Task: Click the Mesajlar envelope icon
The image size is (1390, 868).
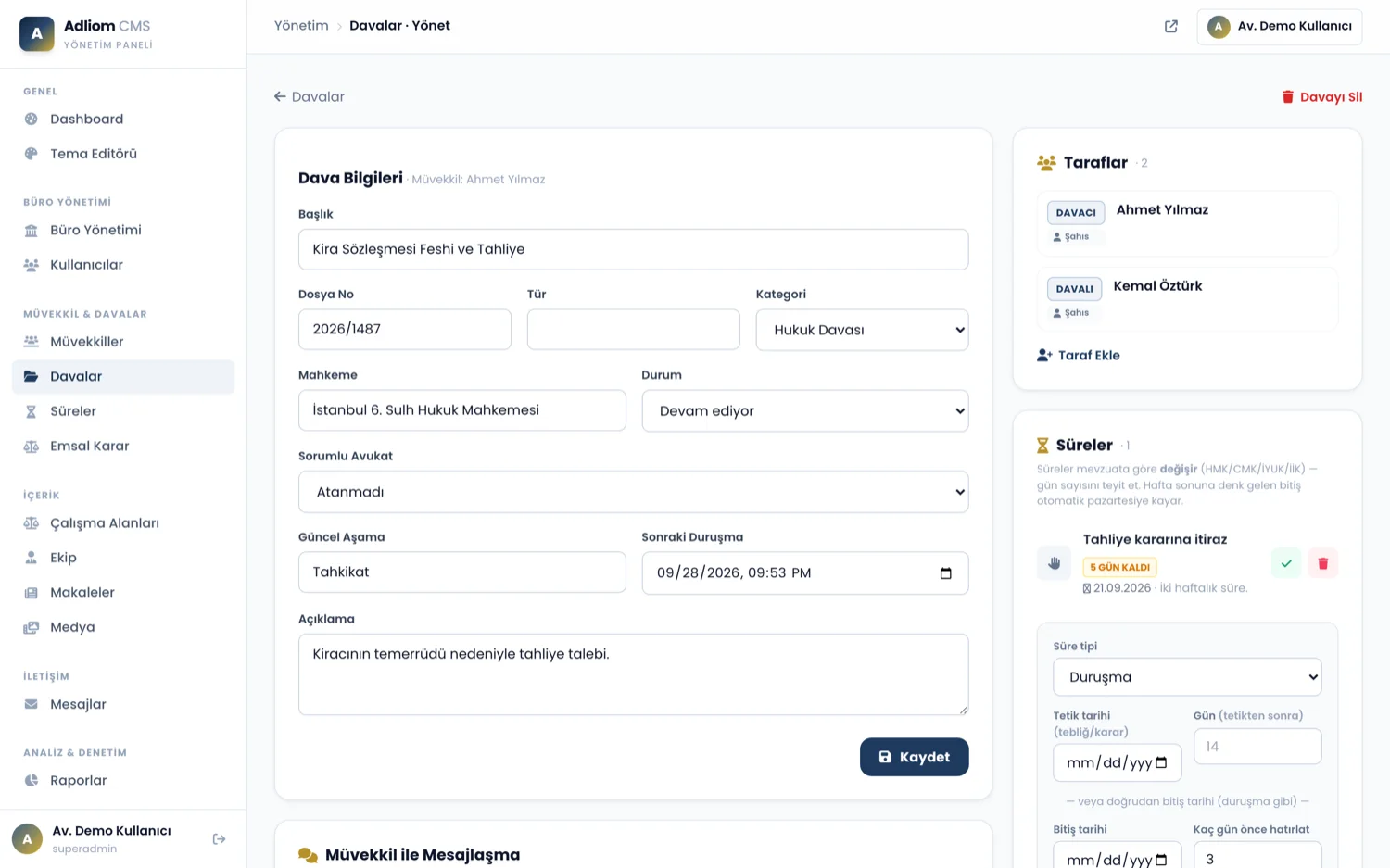Action: (32, 704)
